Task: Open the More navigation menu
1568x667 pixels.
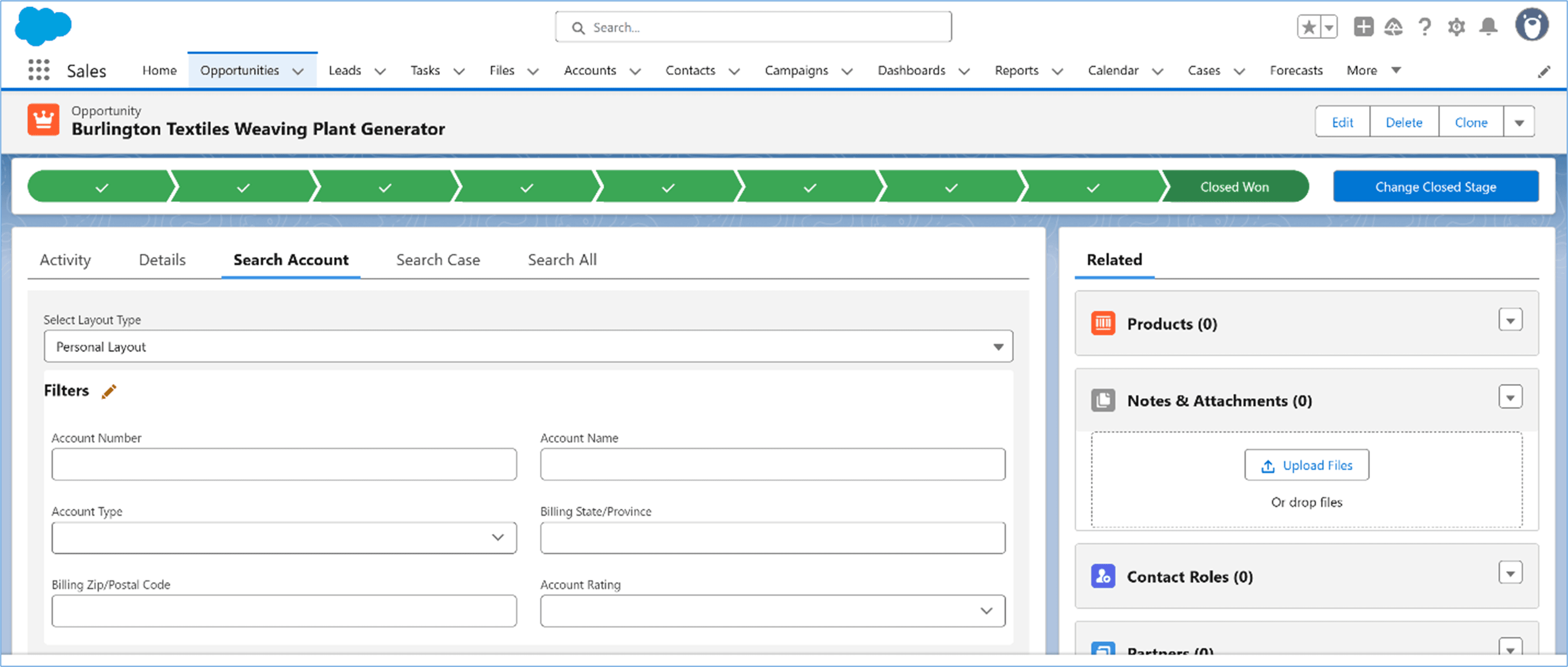Action: (1373, 70)
